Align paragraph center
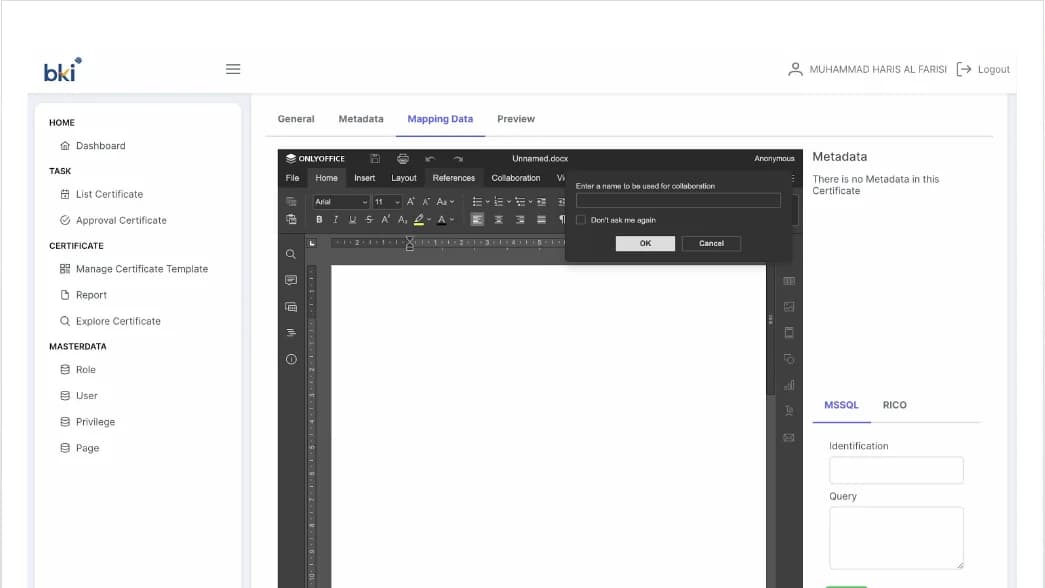 pos(499,219)
